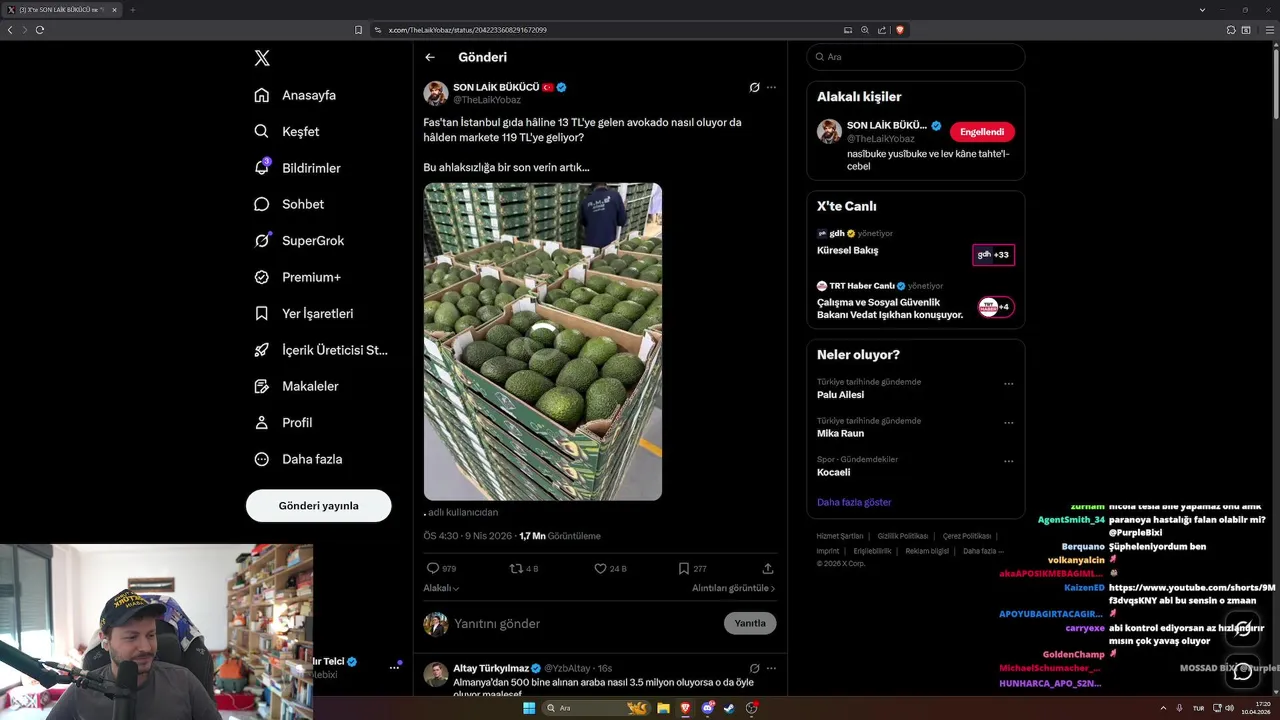
Task: Click the Grok icon on Altay Türkyılmaz reply
Action: [x=755, y=668]
